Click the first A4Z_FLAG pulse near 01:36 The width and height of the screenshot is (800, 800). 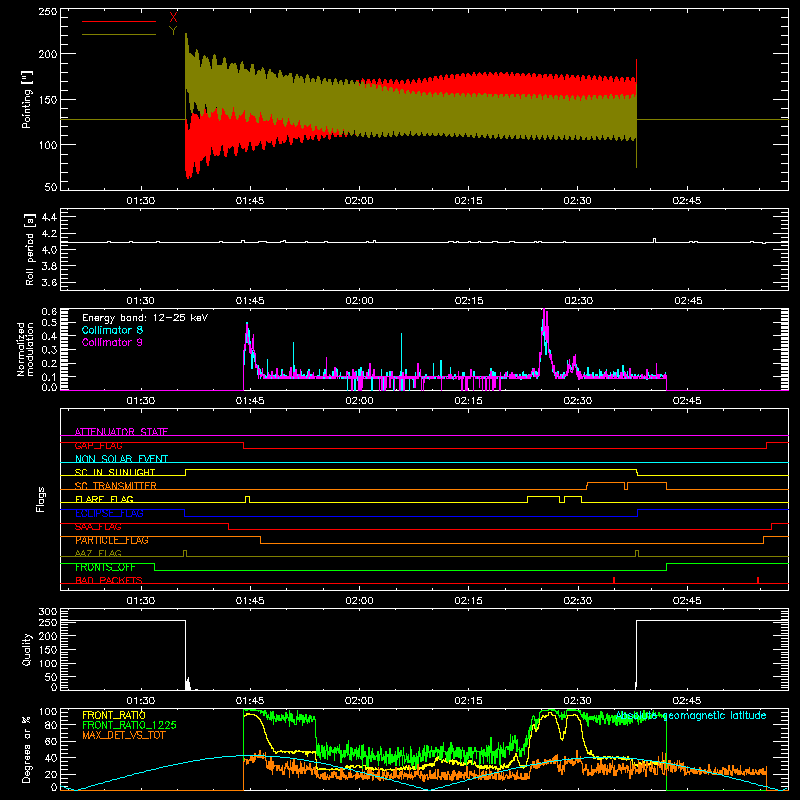coord(185,553)
